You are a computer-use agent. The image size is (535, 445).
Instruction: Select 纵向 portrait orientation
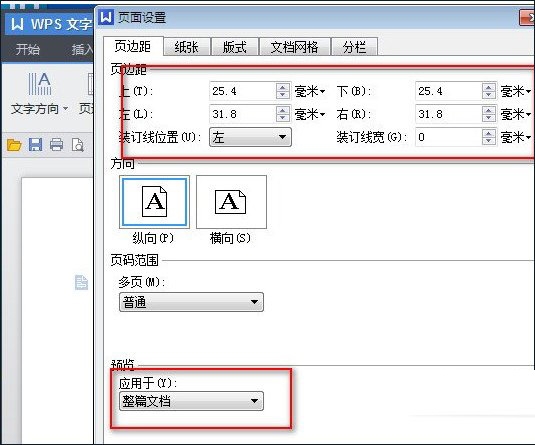pyautogui.click(x=154, y=202)
